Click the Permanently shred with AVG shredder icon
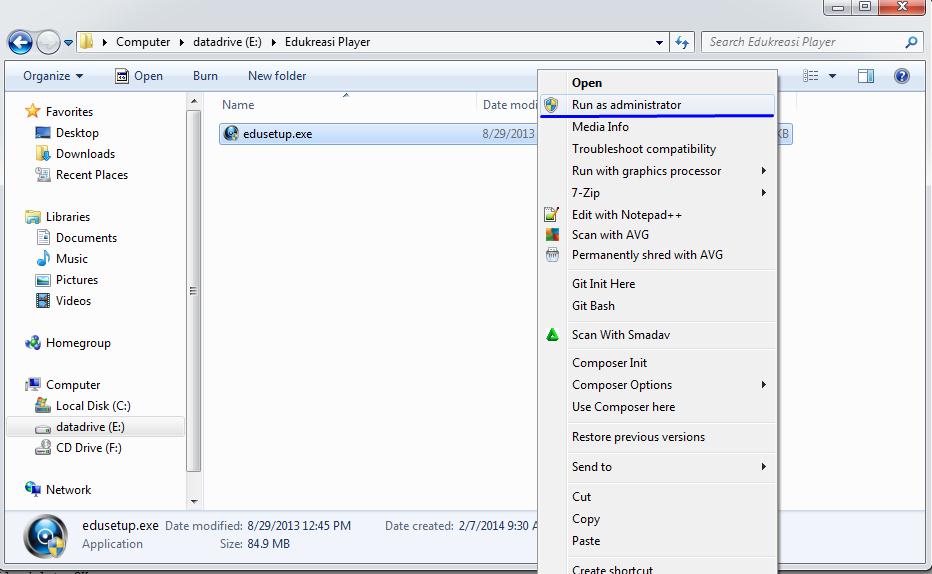 552,255
